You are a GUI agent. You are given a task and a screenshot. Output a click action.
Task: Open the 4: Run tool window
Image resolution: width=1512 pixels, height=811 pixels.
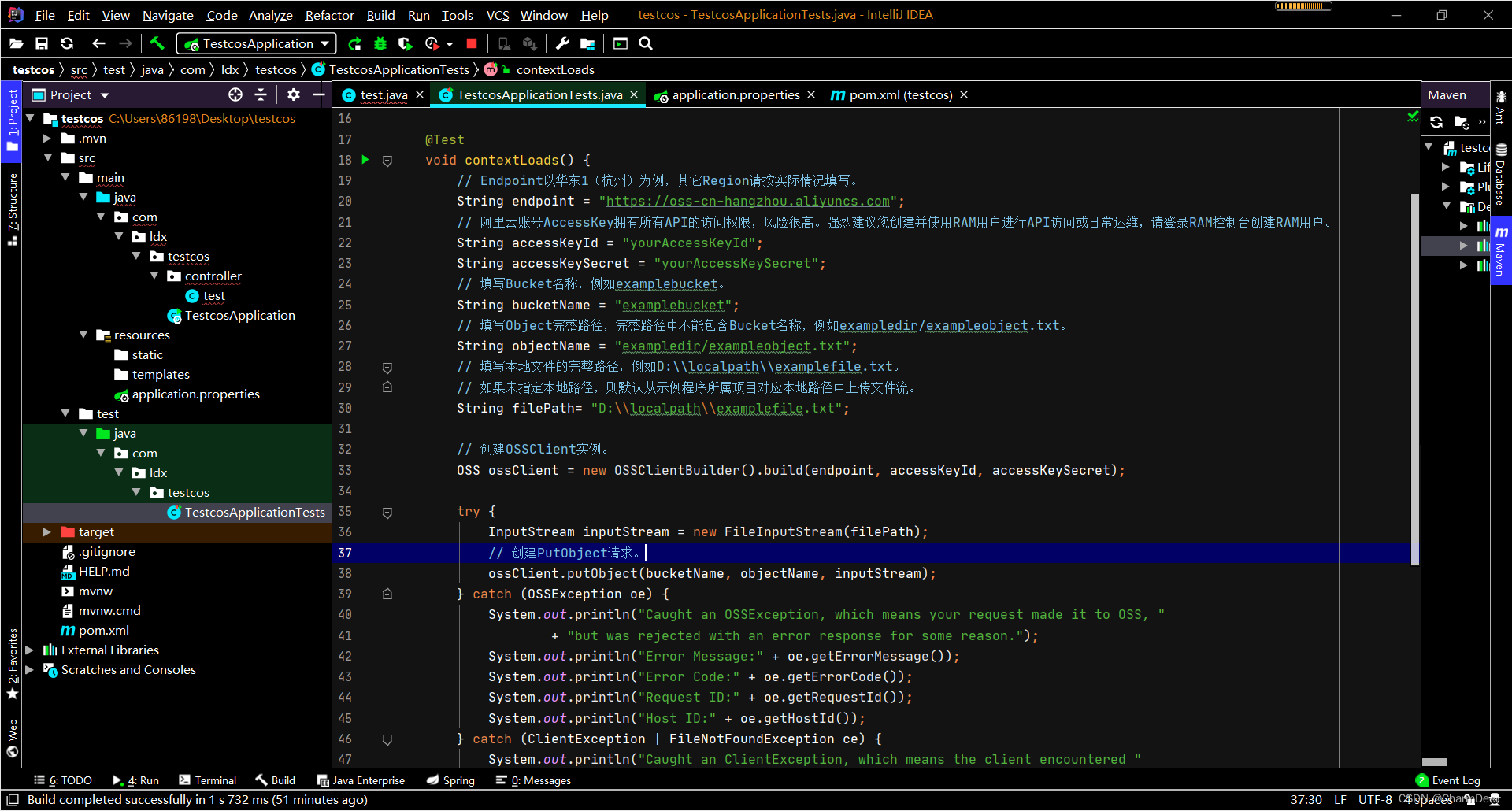click(135, 780)
